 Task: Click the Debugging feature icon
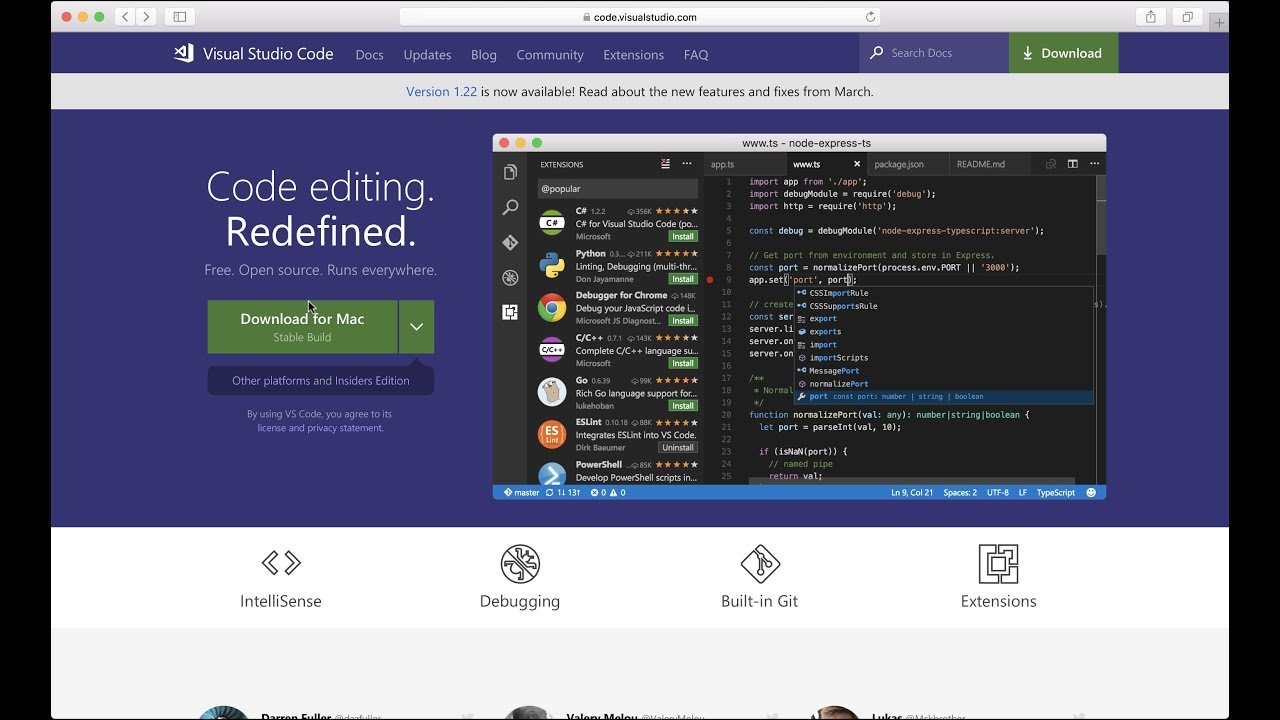tap(520, 564)
